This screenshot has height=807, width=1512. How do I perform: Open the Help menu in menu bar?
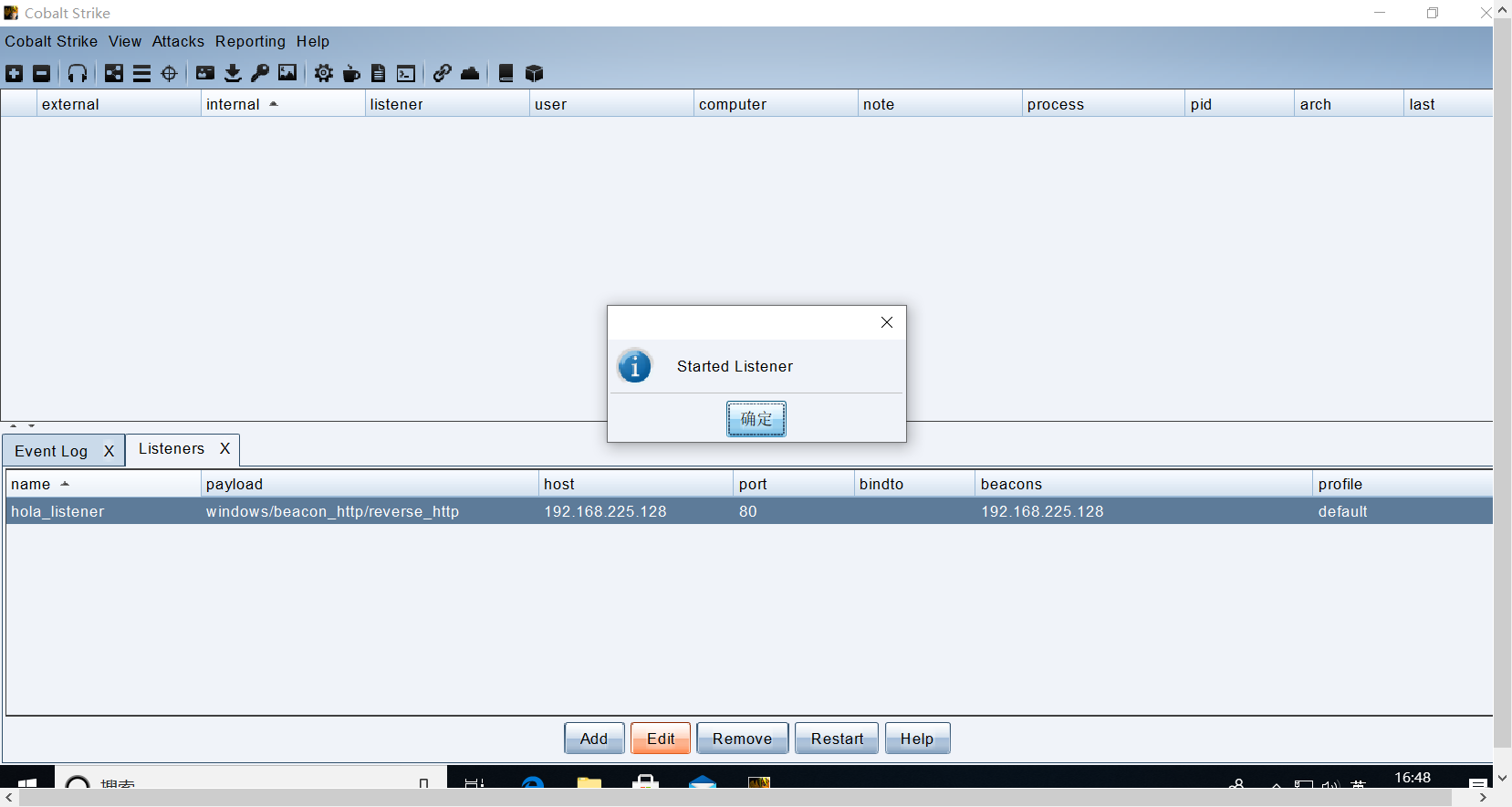[x=313, y=41]
